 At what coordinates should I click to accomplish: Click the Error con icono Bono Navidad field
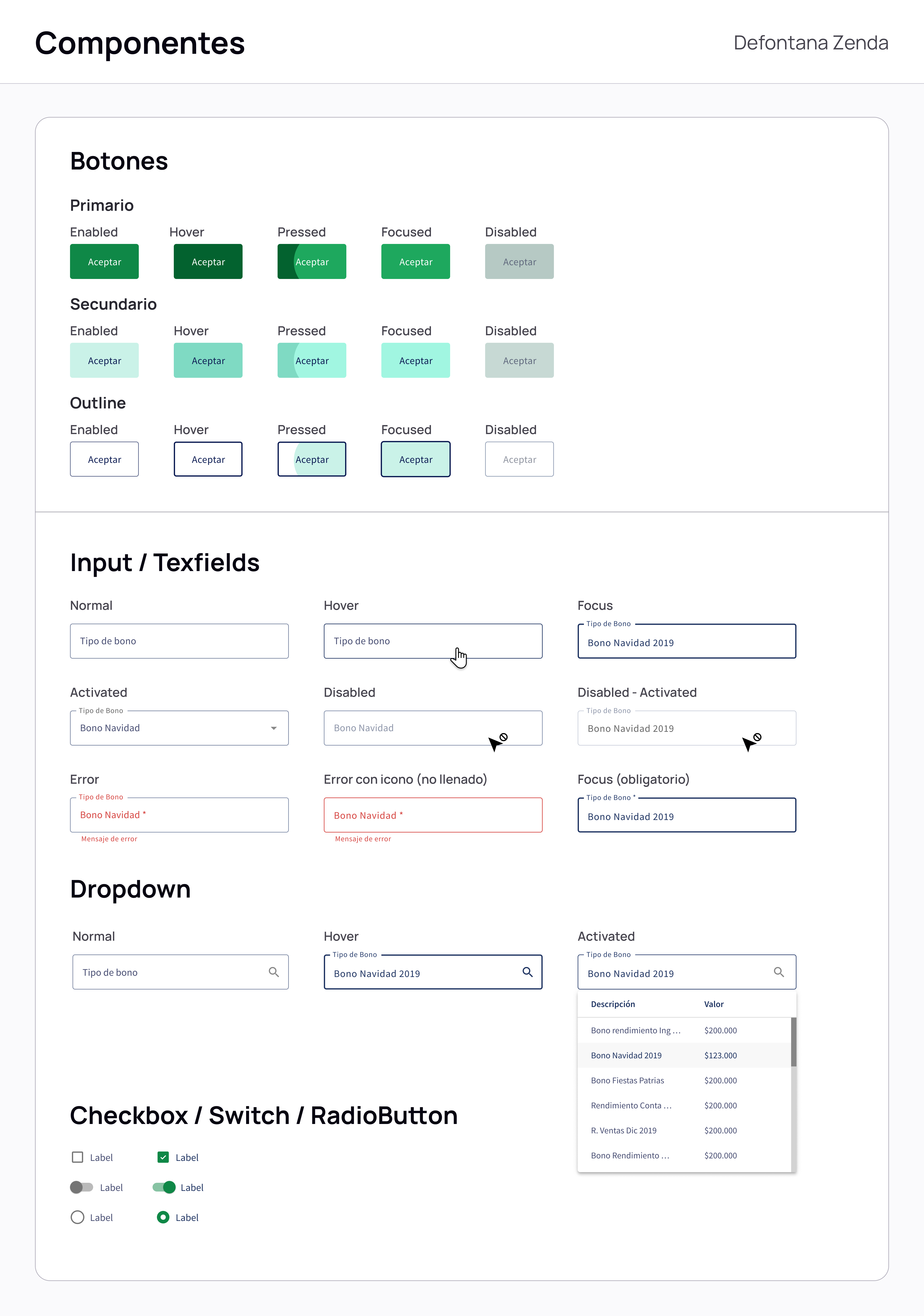coord(433,815)
